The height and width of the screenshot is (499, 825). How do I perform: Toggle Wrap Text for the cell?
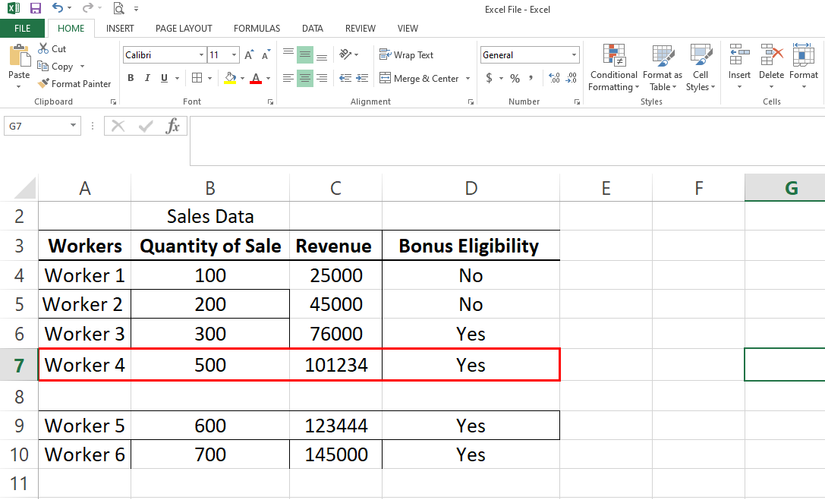click(x=406, y=55)
